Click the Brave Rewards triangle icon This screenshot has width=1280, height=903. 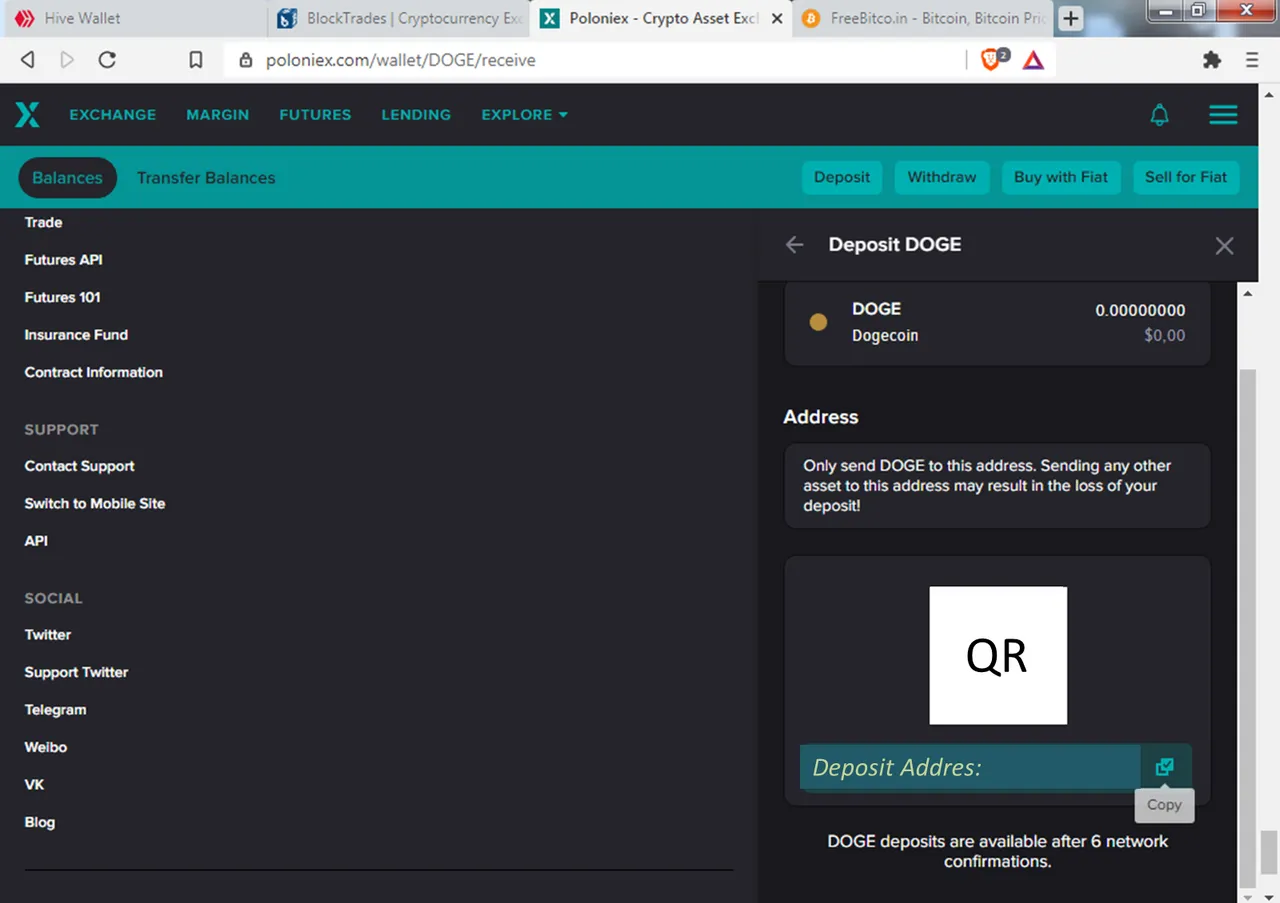pyautogui.click(x=1033, y=60)
